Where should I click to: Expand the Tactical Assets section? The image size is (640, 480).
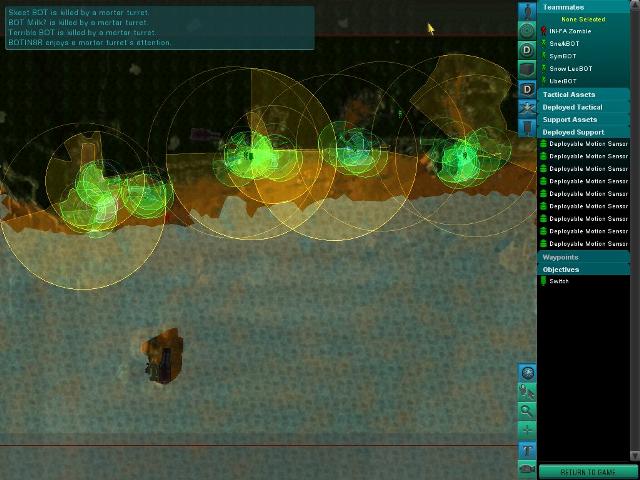click(584, 94)
